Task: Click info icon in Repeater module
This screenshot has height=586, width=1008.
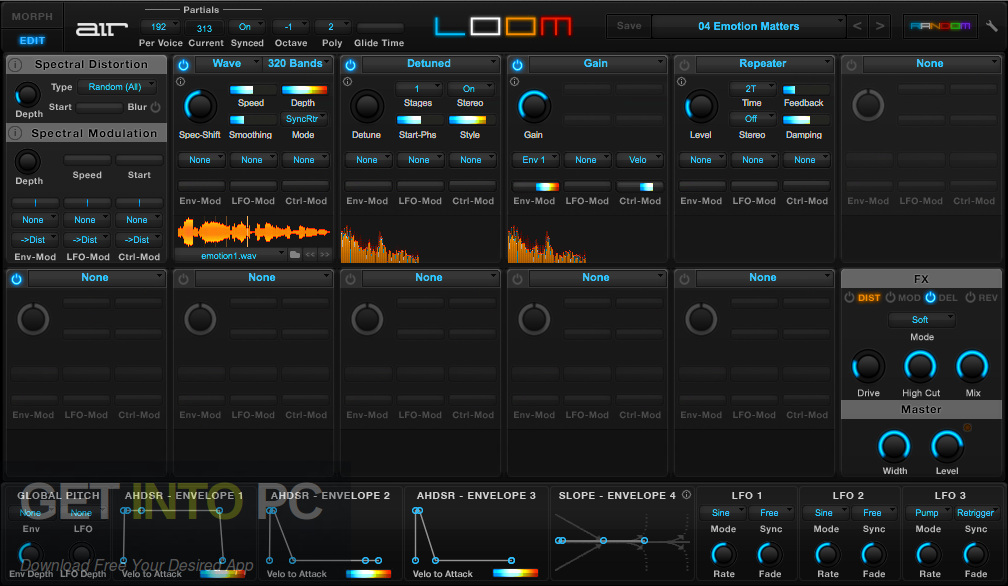Action: (681, 82)
